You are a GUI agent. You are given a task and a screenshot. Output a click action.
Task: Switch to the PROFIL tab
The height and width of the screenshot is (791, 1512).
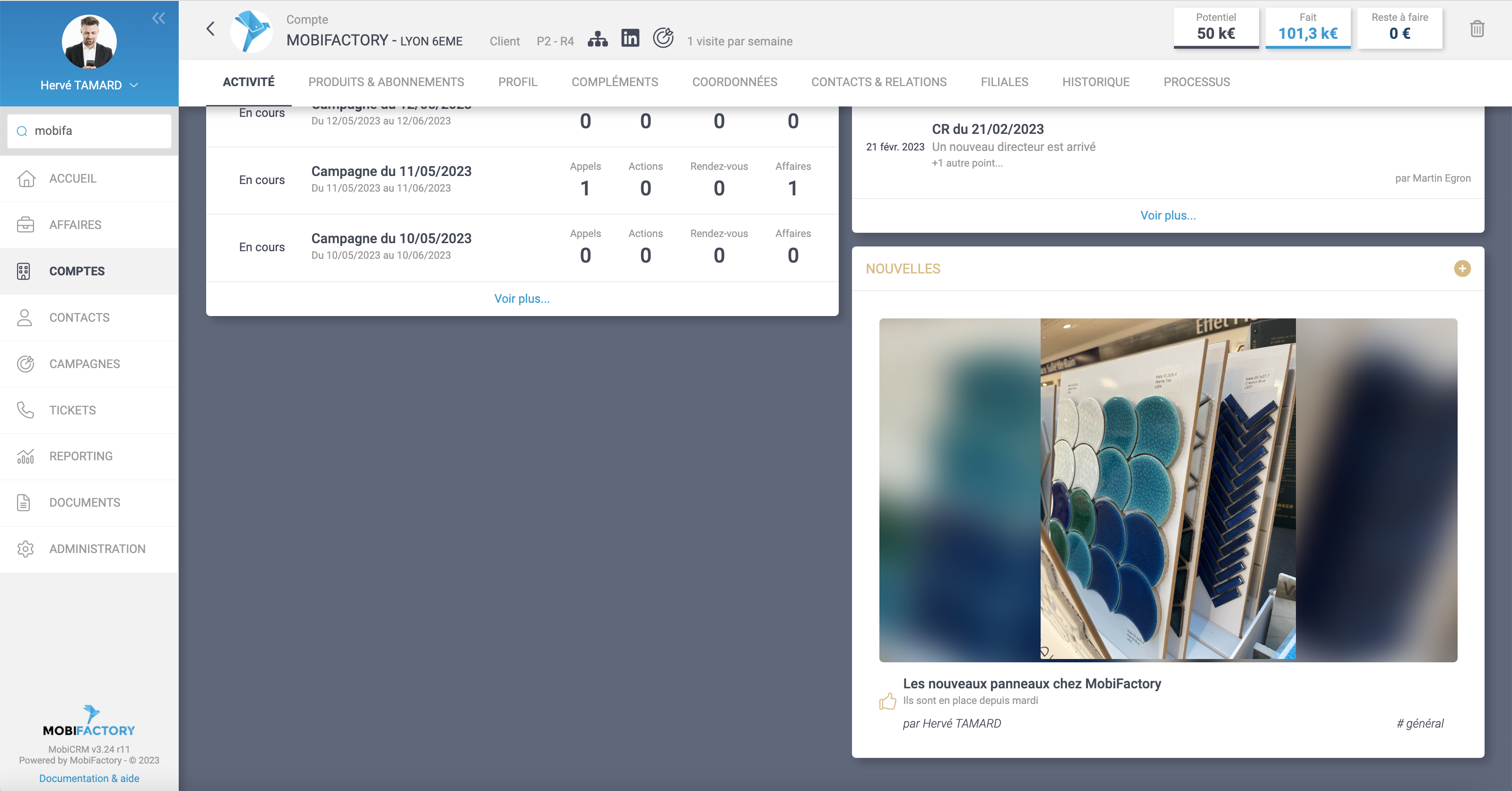(x=517, y=82)
